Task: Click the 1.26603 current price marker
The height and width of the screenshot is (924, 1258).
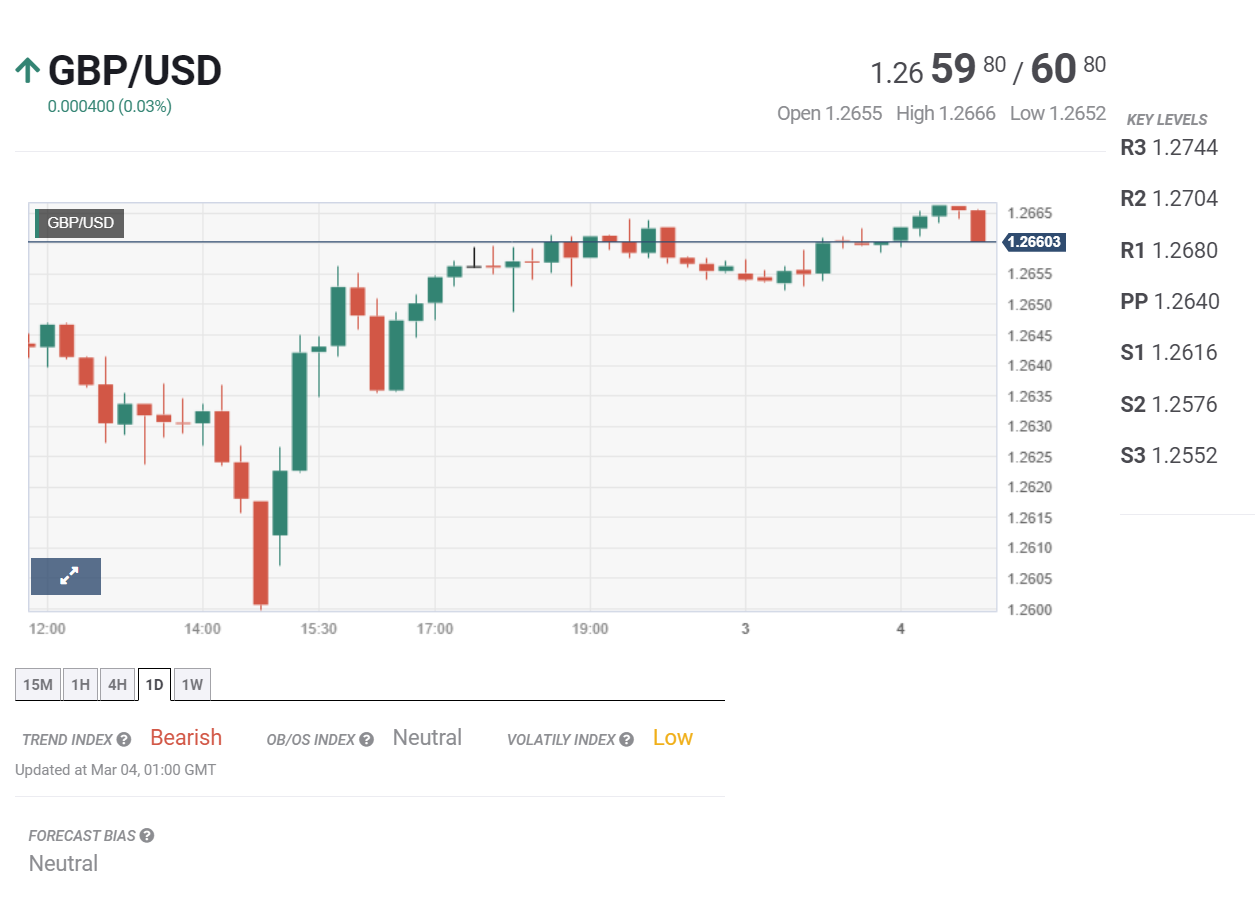Action: (x=1034, y=242)
